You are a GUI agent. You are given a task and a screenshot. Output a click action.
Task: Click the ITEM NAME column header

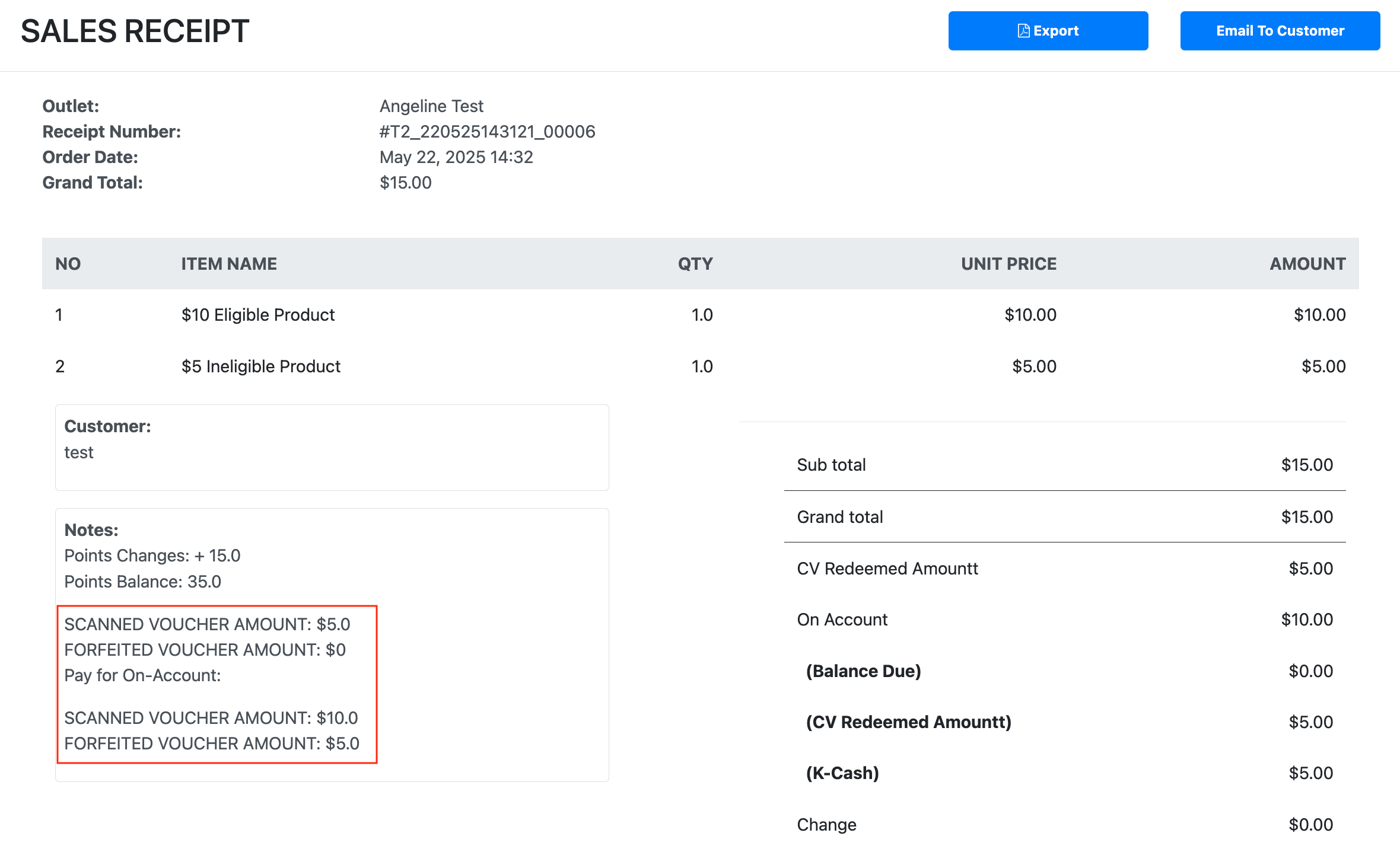[229, 264]
